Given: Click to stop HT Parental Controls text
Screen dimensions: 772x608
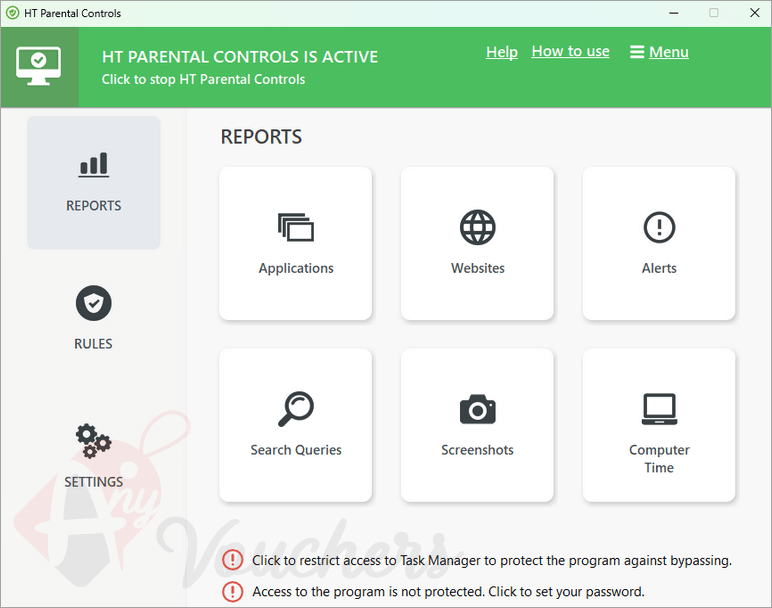Looking at the screenshot, I should click(203, 79).
